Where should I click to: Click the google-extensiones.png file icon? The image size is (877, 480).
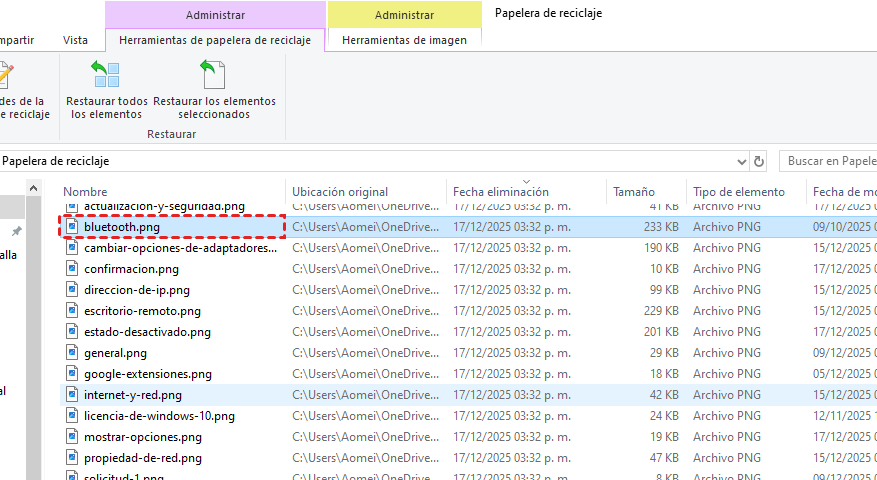coord(72,374)
